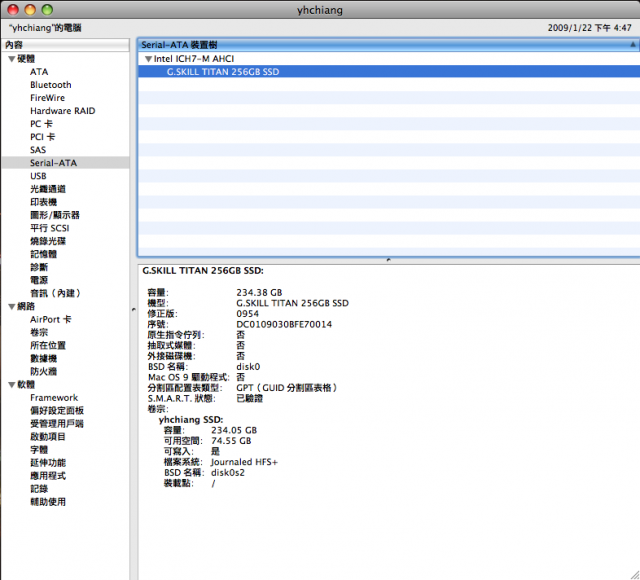Click the 74.55 GB free space value
Screen dimensions: 640x580
pyautogui.click(x=231, y=441)
